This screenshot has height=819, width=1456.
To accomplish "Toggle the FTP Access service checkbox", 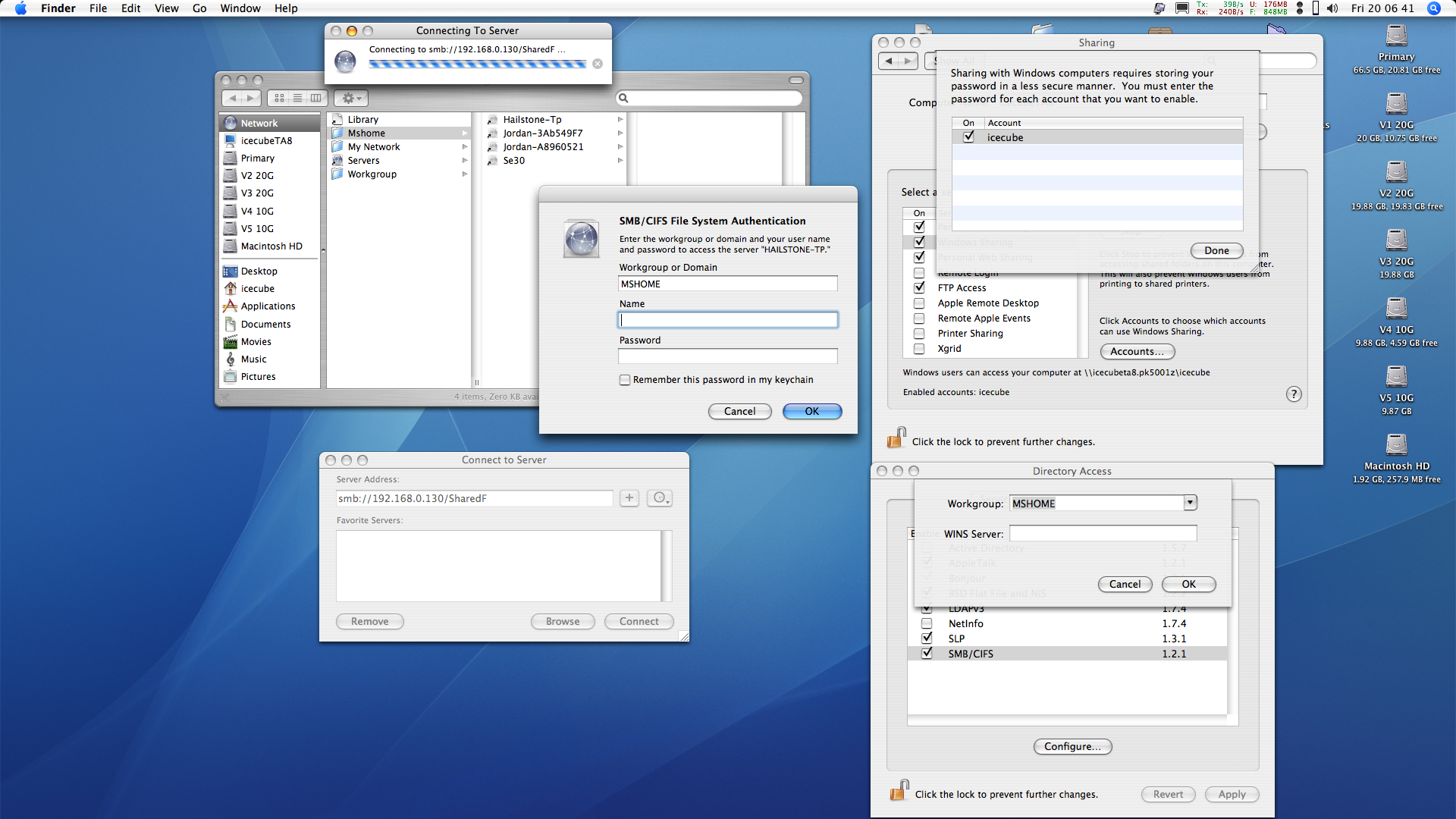I will coord(919,288).
